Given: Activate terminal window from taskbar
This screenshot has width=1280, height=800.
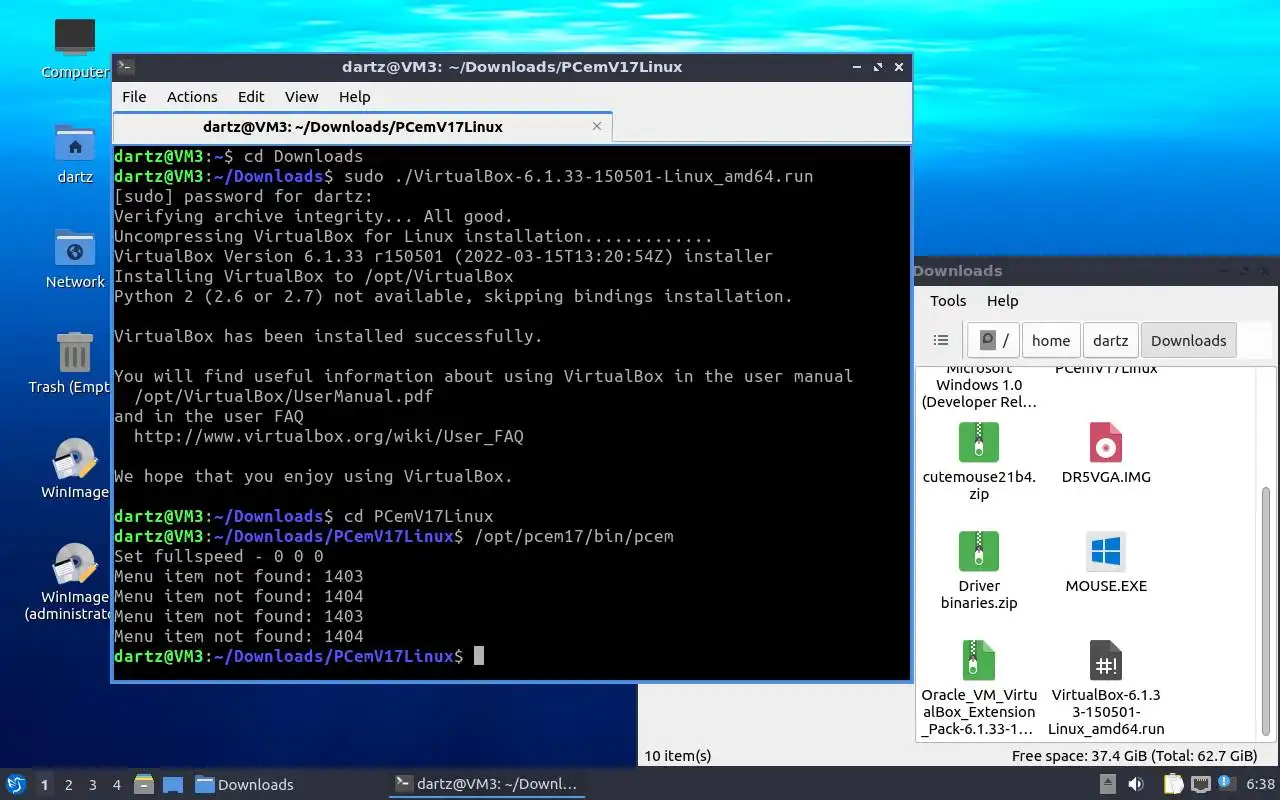Looking at the screenshot, I should (487, 785).
